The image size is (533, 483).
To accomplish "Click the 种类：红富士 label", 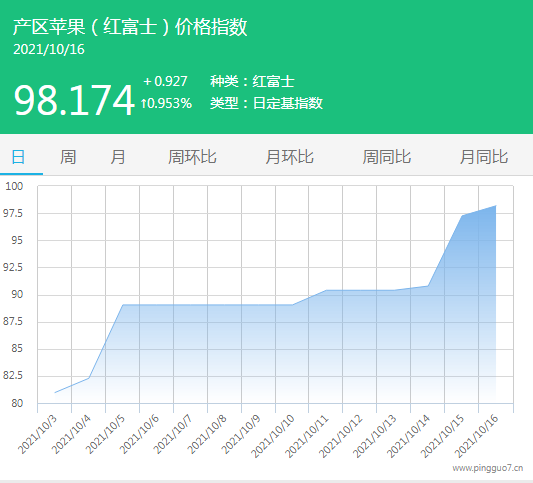I will coord(252,82).
